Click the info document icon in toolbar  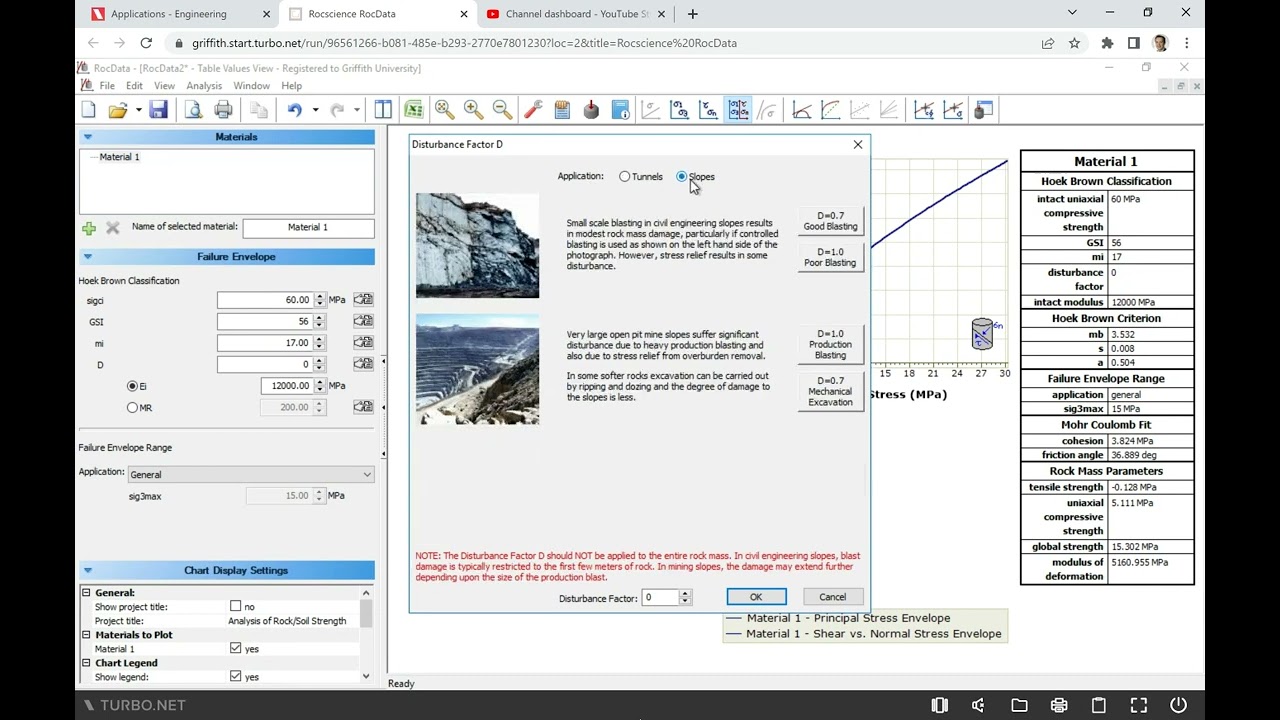621,110
